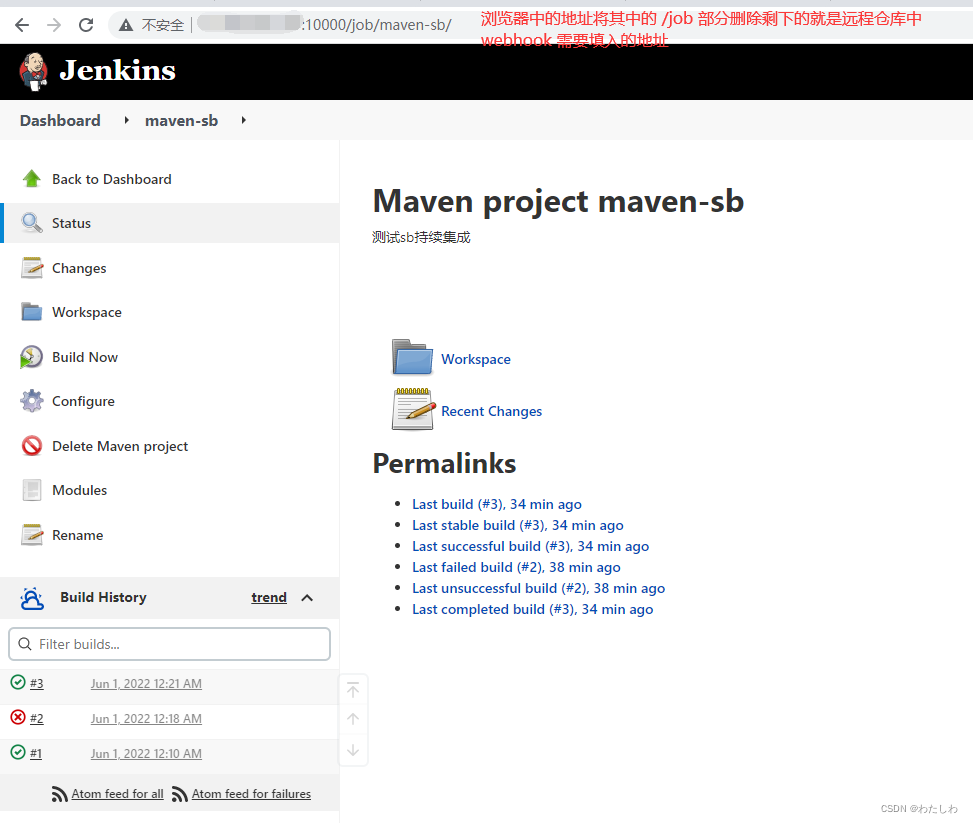This screenshot has height=823, width=973.
Task: Open maven-sb breadcrumb link
Action: click(181, 120)
